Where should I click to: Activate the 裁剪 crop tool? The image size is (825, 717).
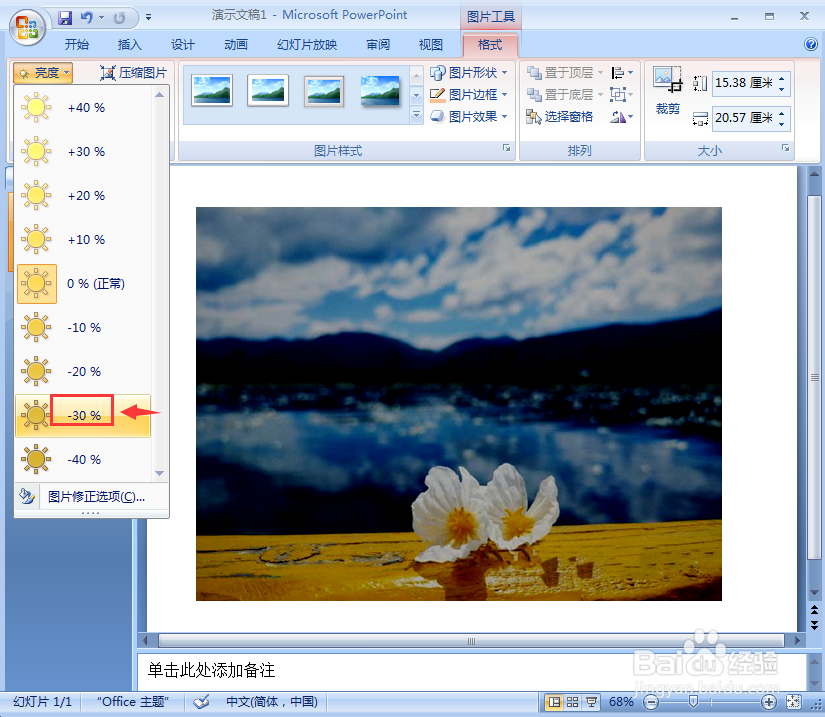(667, 90)
